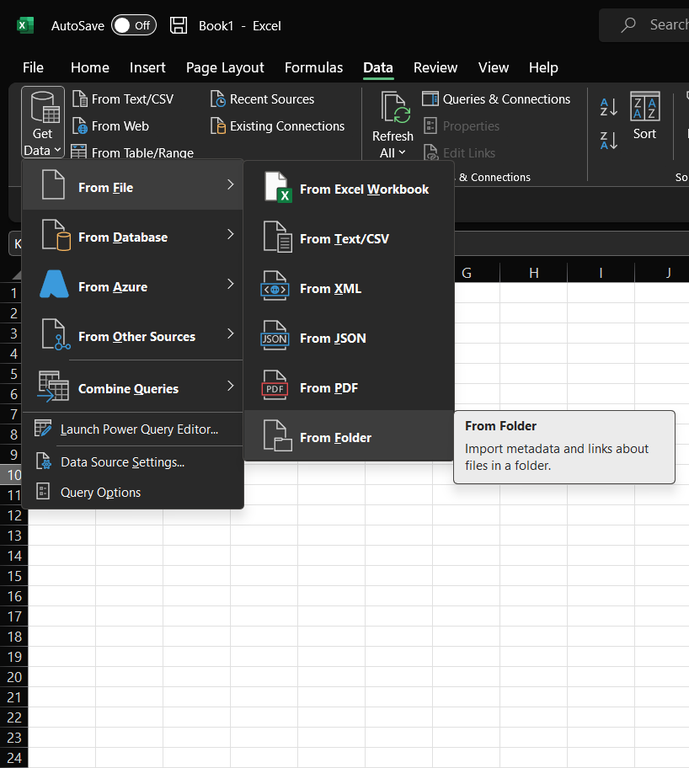Sort ascending with the A-Z icon
Image resolution: width=689 pixels, height=768 pixels.
608,108
